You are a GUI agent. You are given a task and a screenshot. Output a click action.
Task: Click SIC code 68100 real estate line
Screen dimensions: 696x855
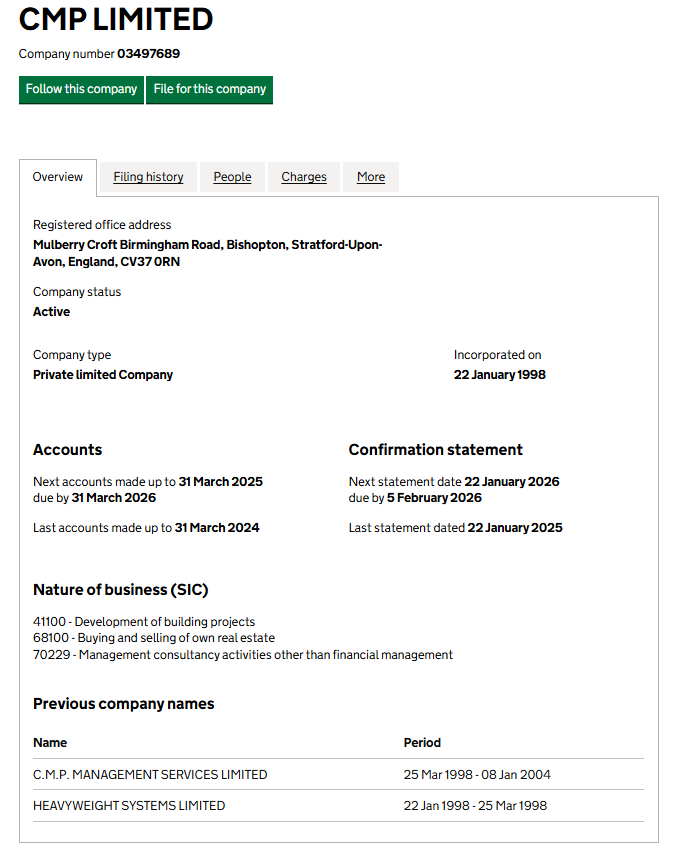tap(154, 638)
